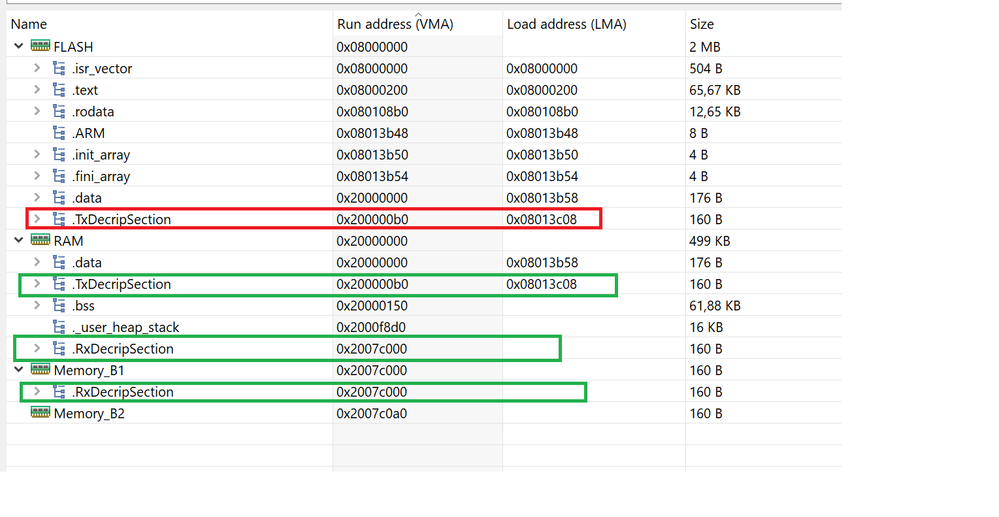Click run address 0x2007c0a0
This screenshot has width=999, height=517.
point(371,414)
